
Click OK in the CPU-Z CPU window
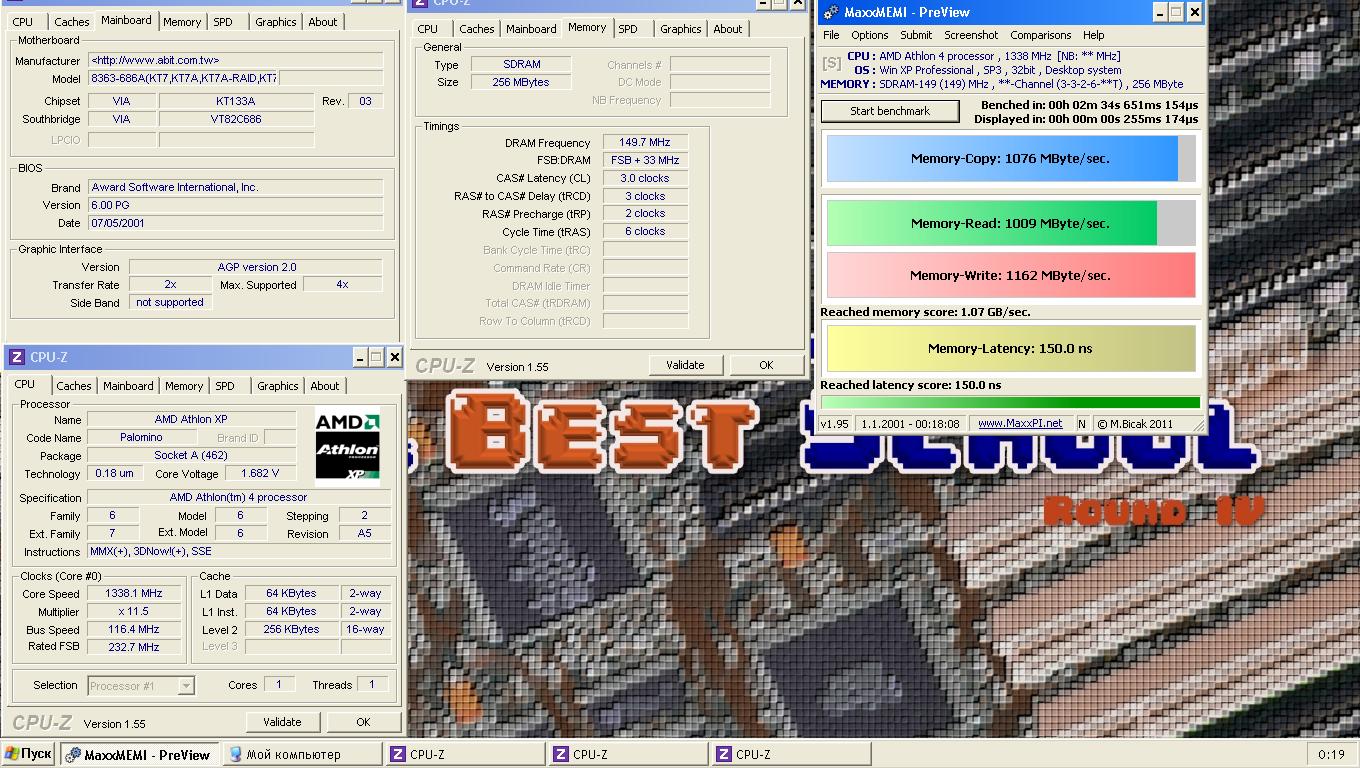click(363, 722)
